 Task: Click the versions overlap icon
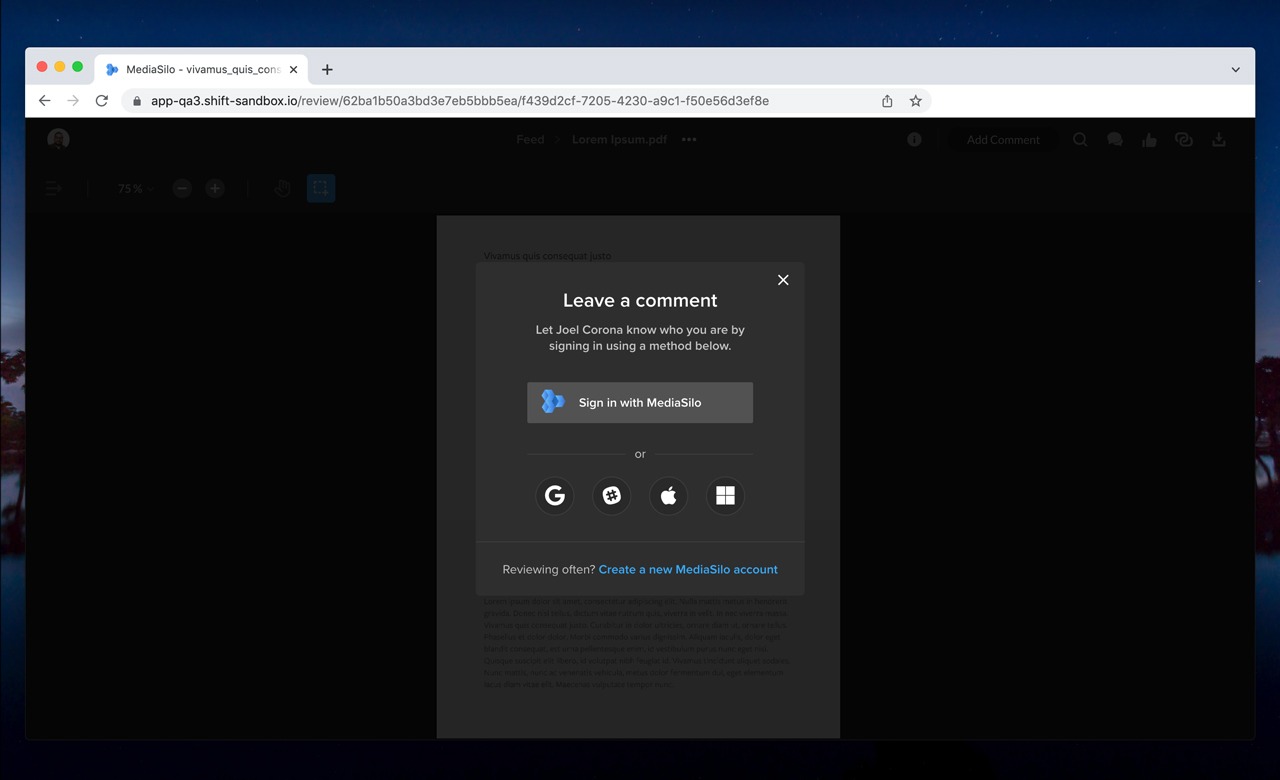[1184, 140]
